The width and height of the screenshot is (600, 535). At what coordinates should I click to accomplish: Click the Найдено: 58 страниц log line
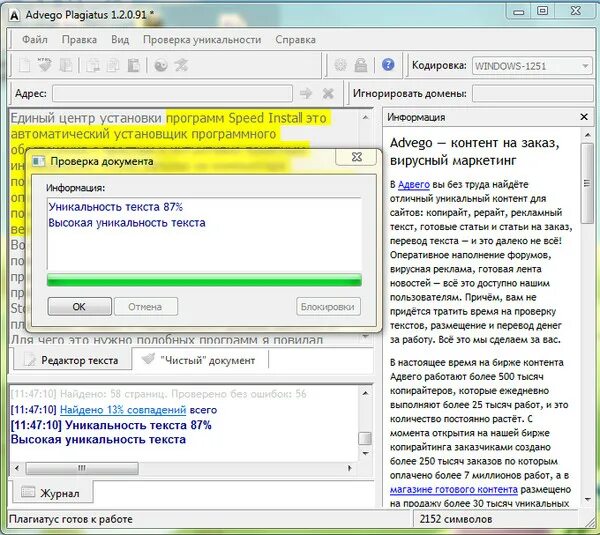point(158,394)
